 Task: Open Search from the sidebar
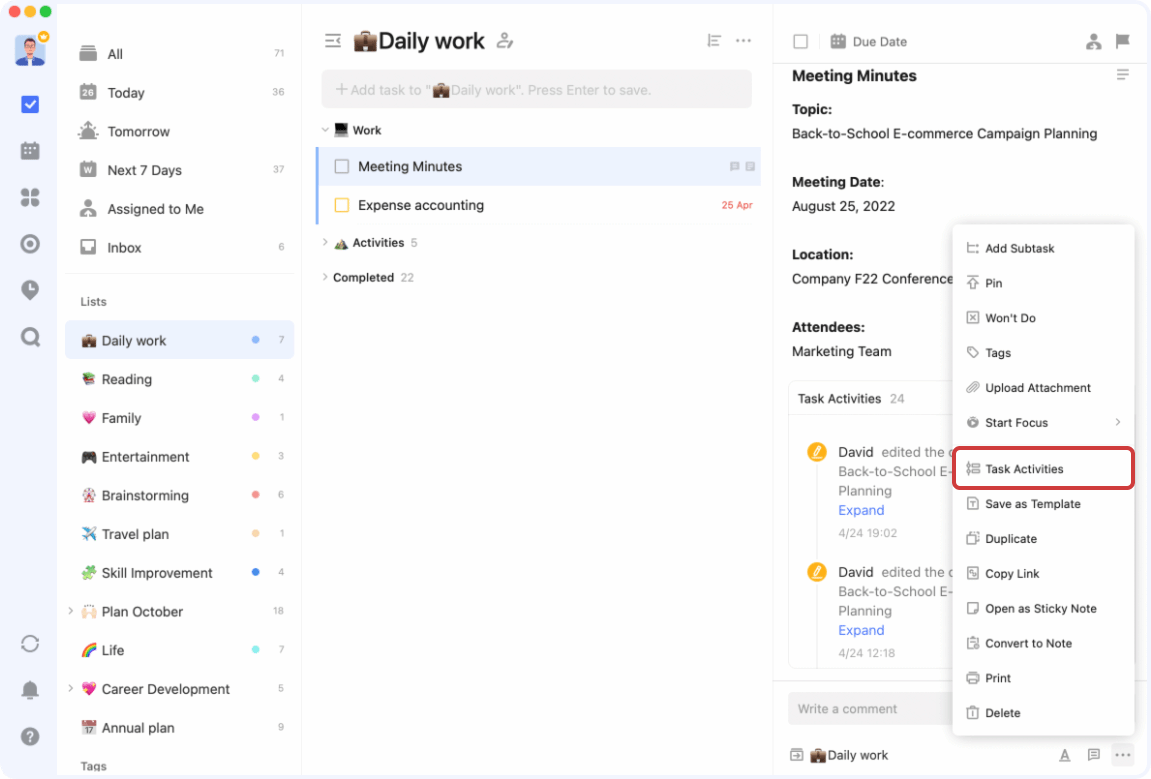29,337
